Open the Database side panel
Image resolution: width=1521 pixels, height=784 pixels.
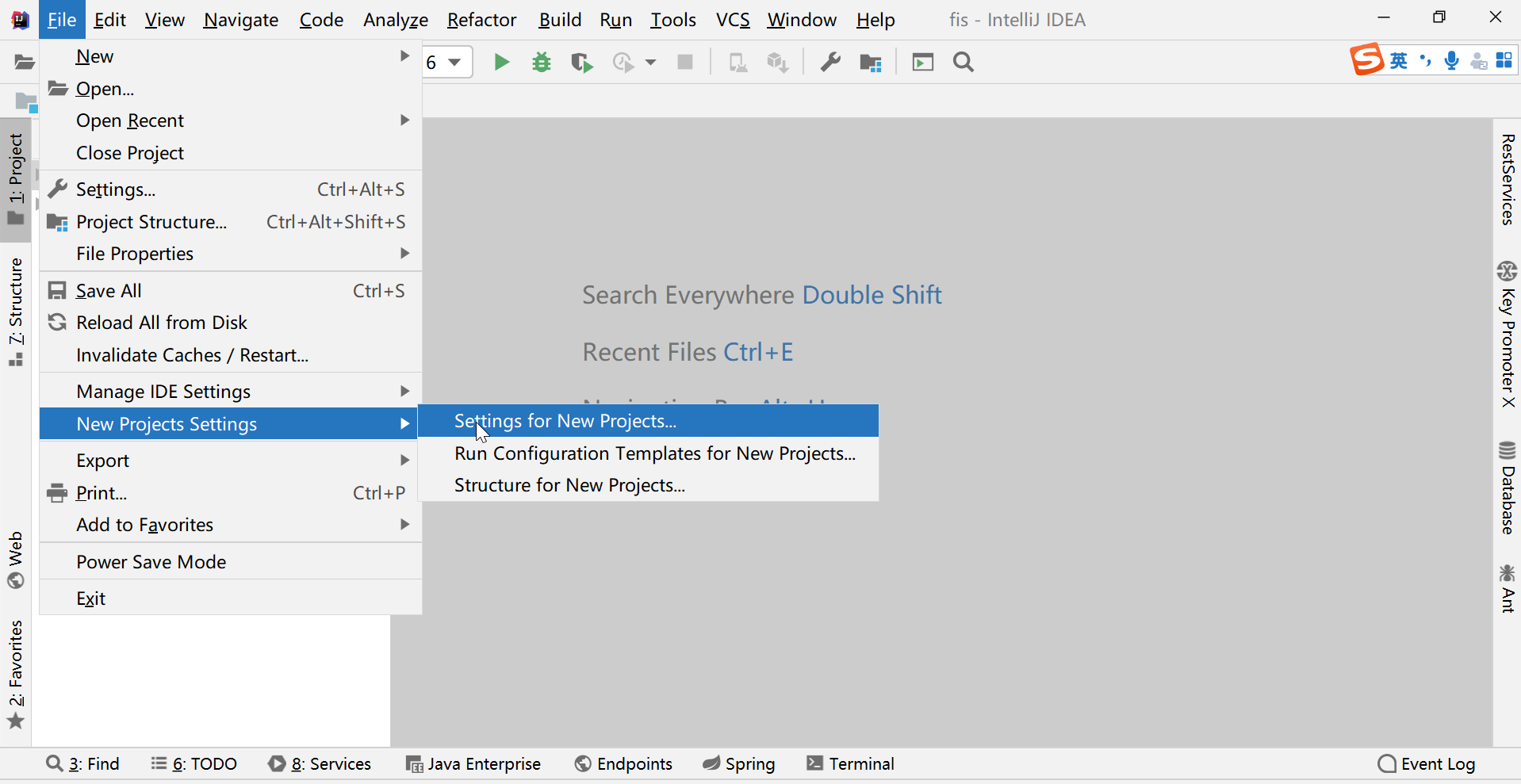coord(1508,488)
